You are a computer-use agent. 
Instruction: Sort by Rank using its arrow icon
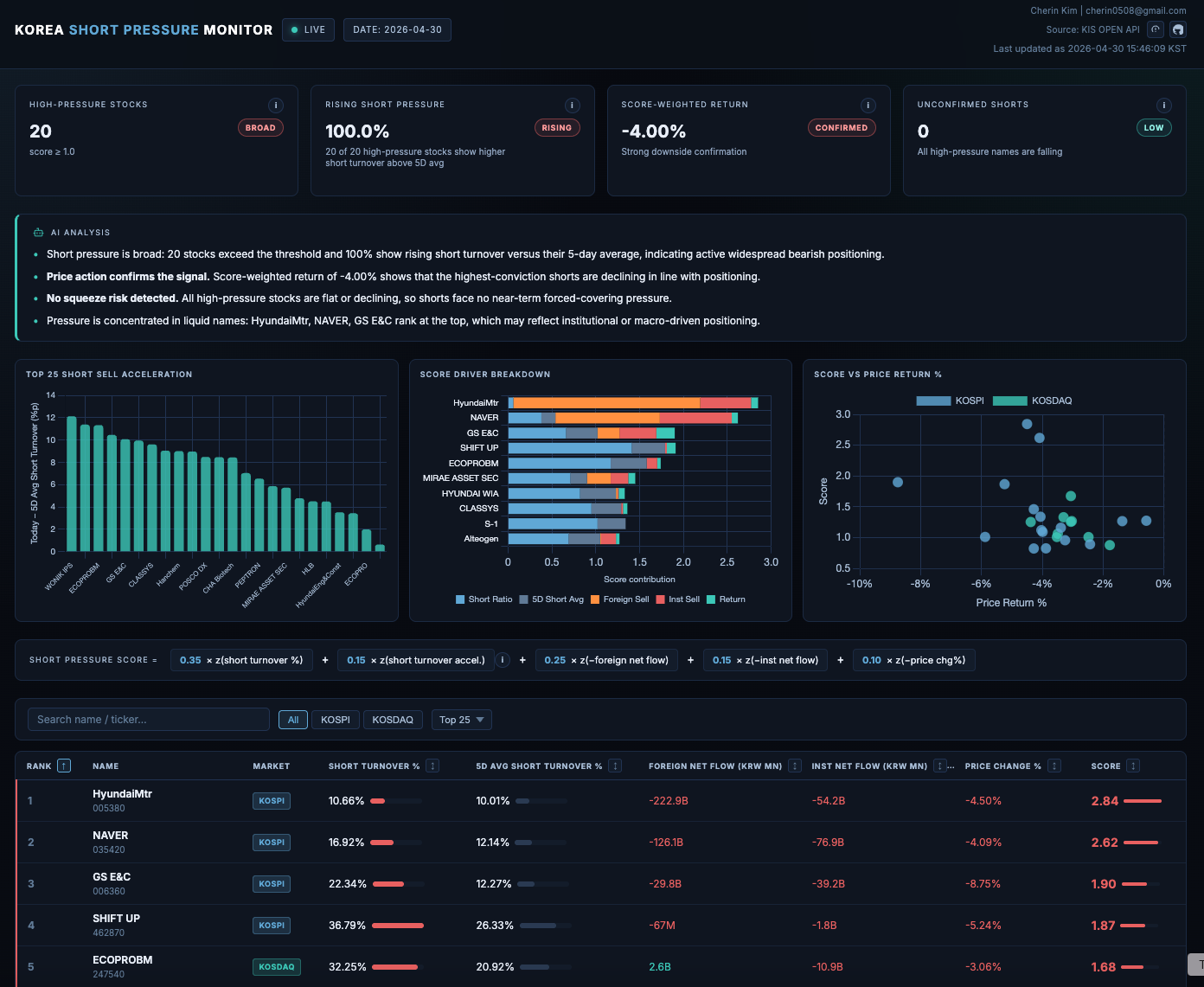click(64, 766)
